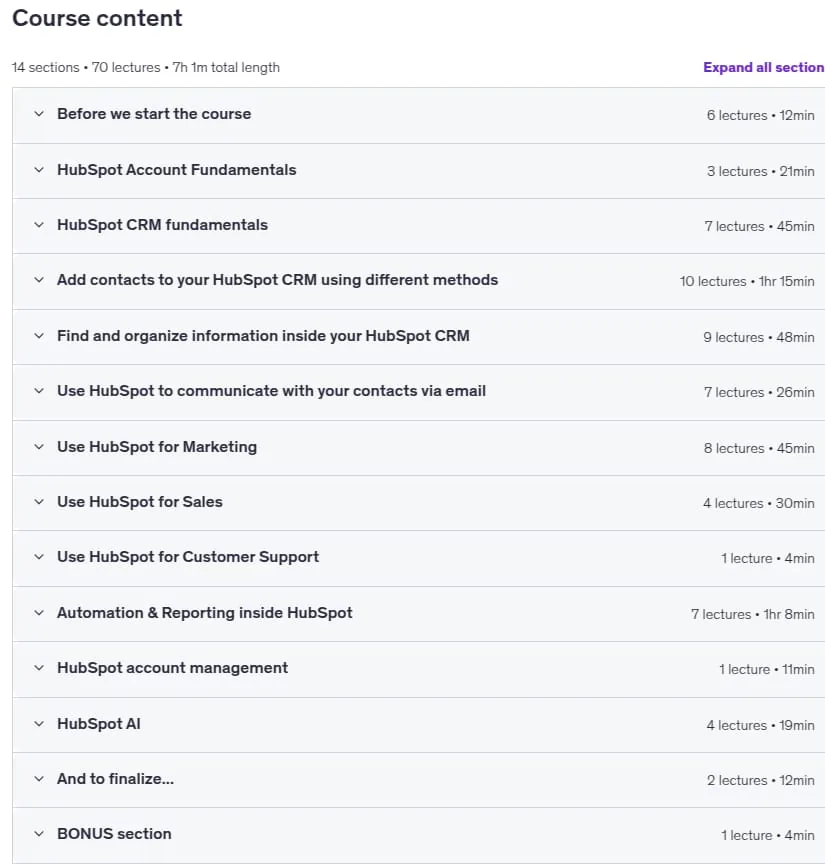Click '10 lectures • 1hr 15min' row summary
Viewport: 825px width, 864px height.
[747, 282]
